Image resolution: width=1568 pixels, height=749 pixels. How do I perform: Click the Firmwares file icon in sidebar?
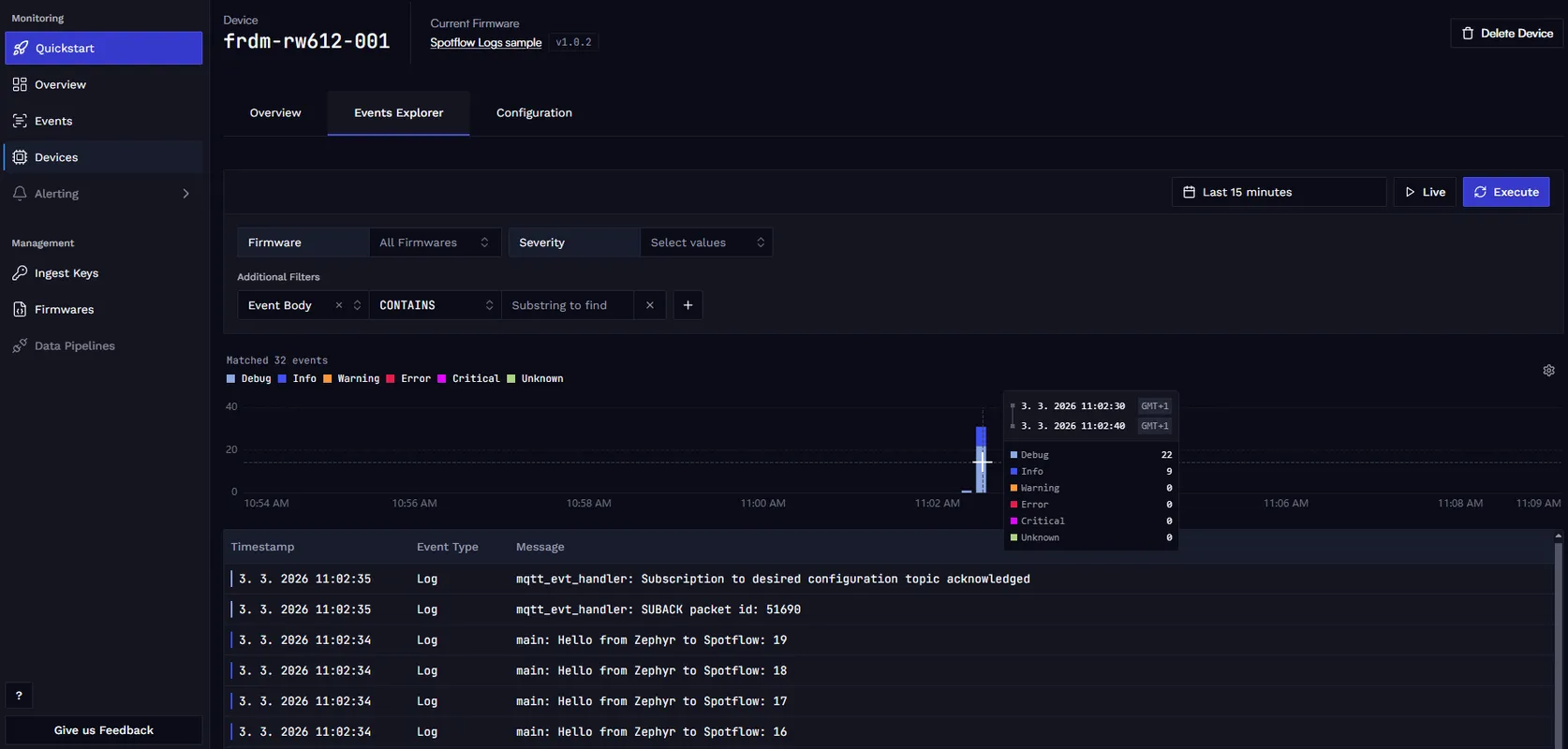[20, 310]
